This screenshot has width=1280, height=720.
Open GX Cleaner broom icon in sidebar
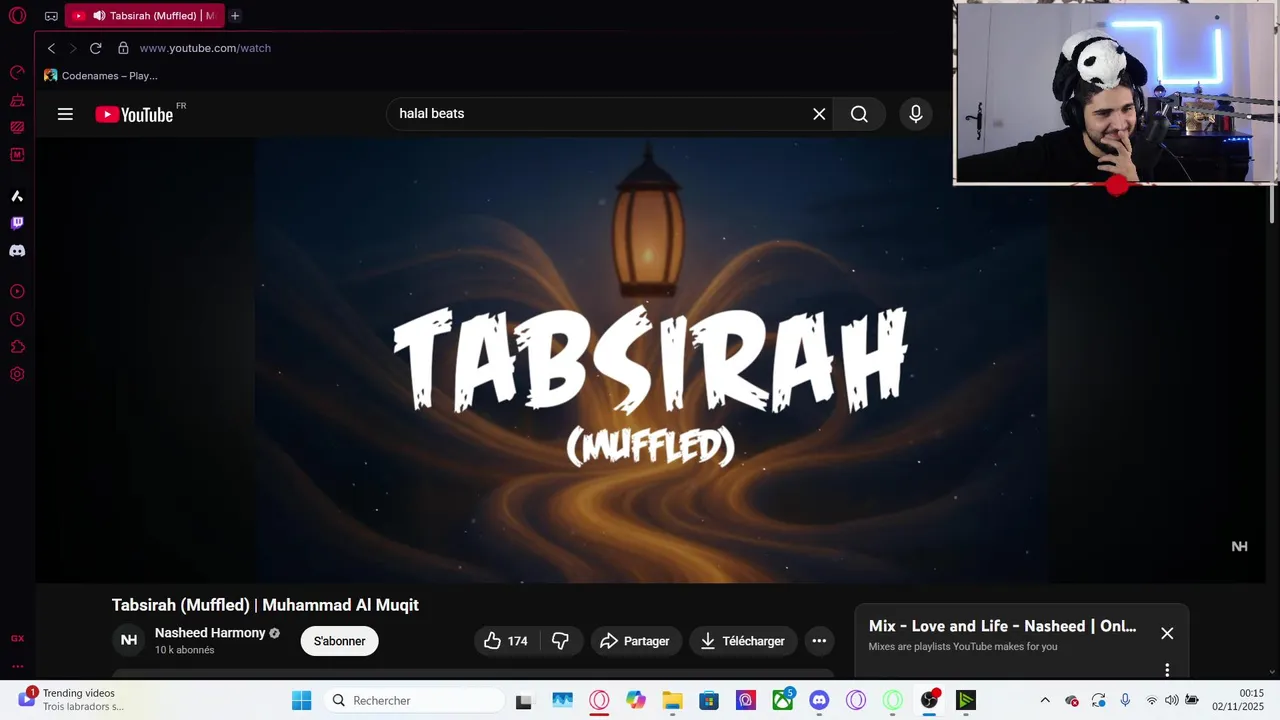coord(17,101)
